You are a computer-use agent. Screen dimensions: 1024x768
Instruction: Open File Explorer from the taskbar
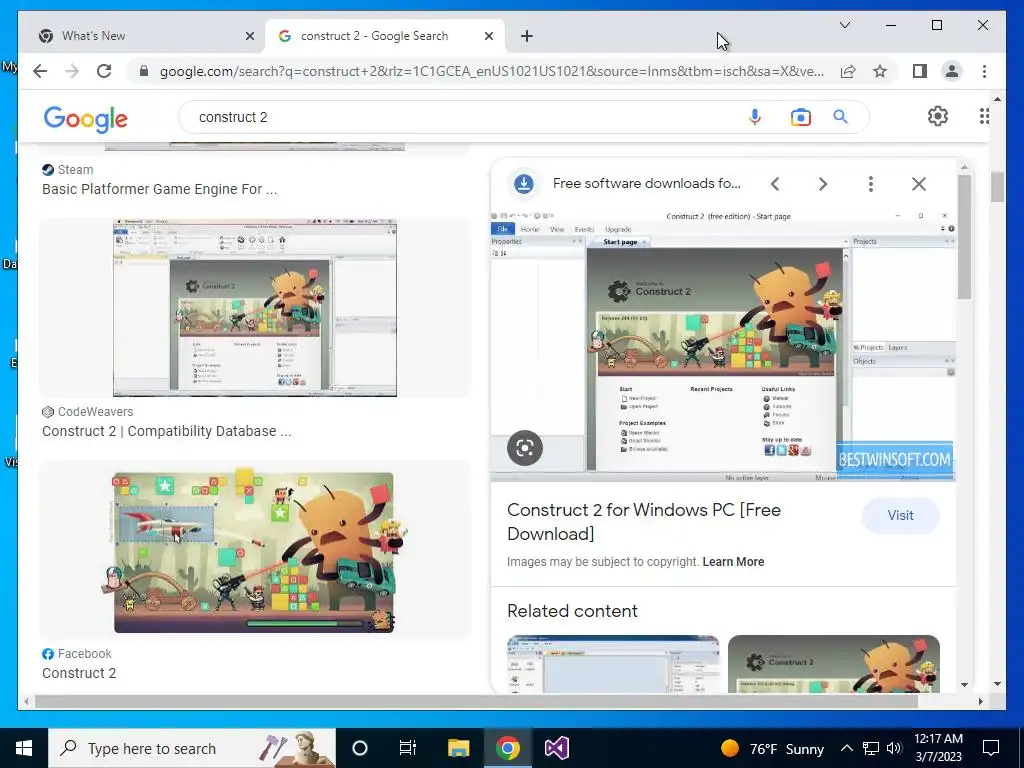coord(458,748)
